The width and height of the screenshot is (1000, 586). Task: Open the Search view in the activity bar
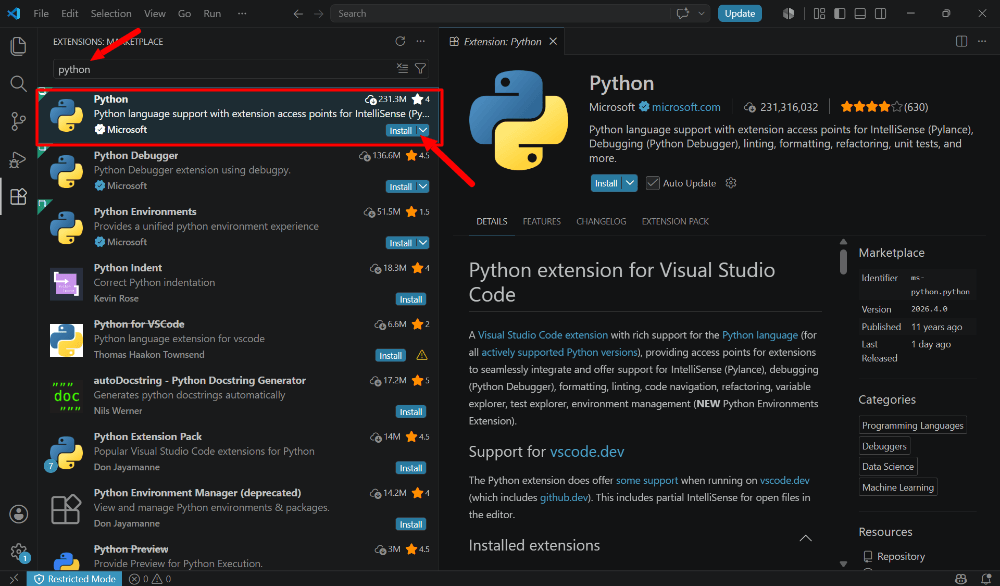coord(18,84)
